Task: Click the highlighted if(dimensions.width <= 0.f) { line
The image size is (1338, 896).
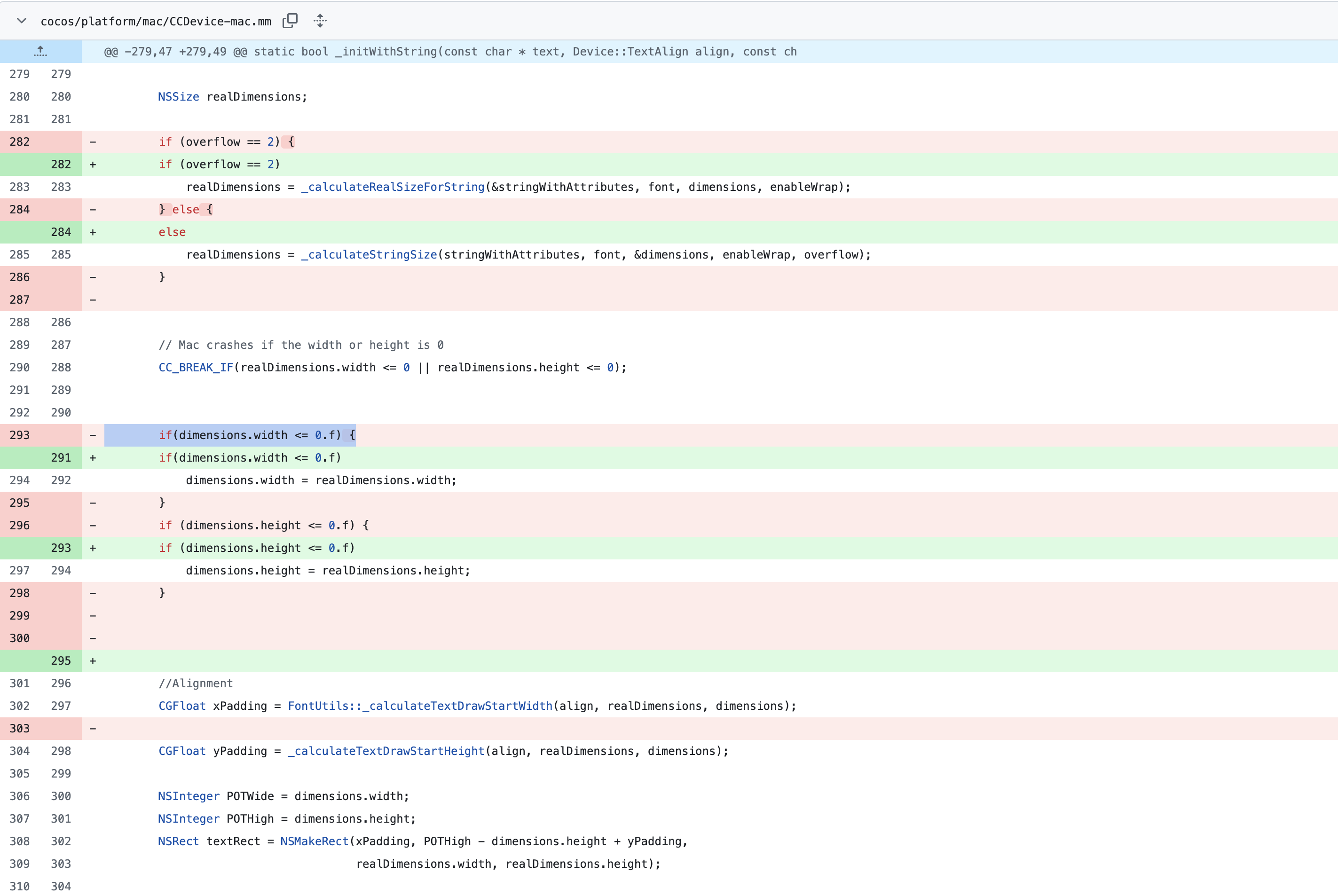Action: coord(257,435)
